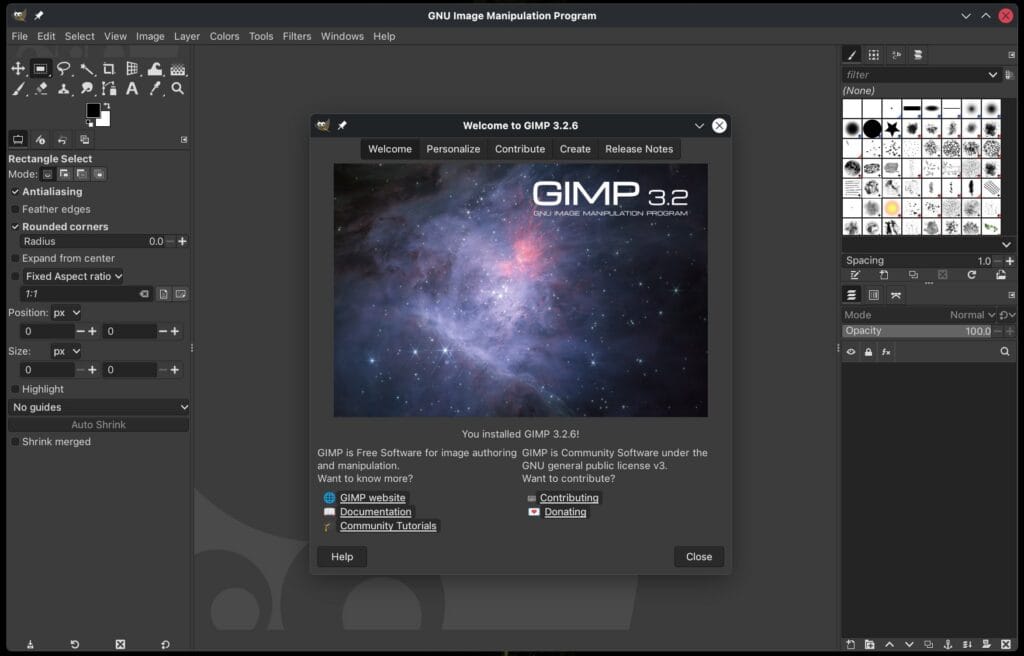Open the Fixed Aspect ratio dropdown

click(x=73, y=276)
